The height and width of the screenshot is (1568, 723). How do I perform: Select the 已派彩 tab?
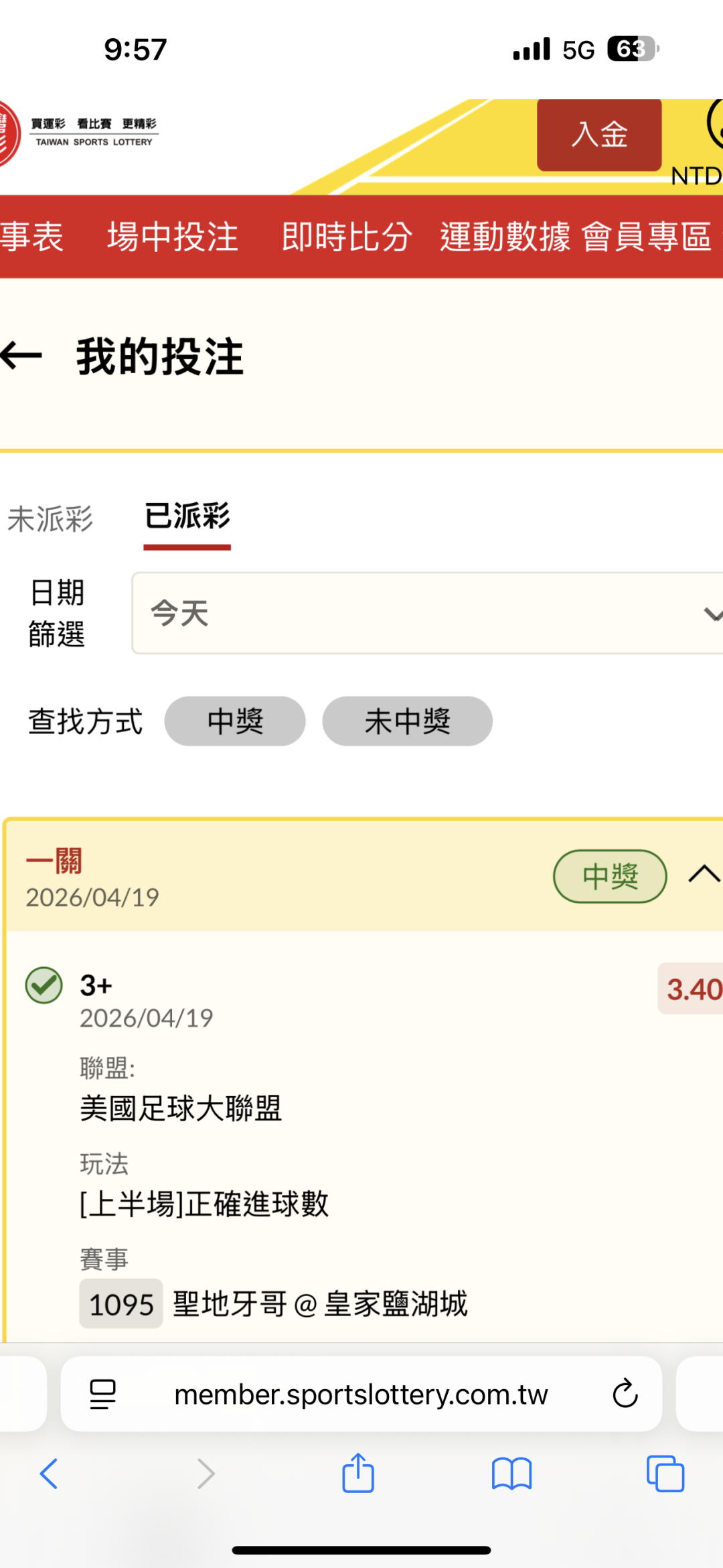coord(187,517)
